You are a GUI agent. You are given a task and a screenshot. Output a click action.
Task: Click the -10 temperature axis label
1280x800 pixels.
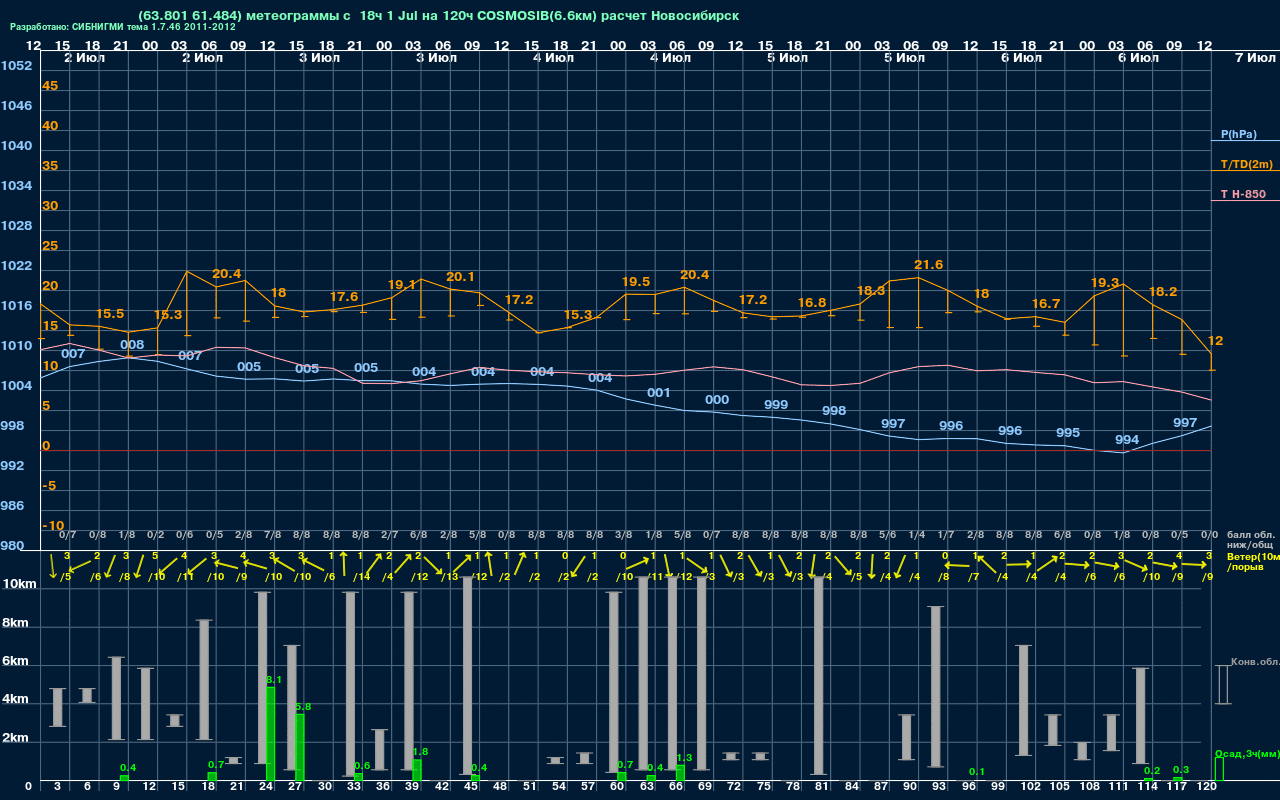[x=53, y=526]
